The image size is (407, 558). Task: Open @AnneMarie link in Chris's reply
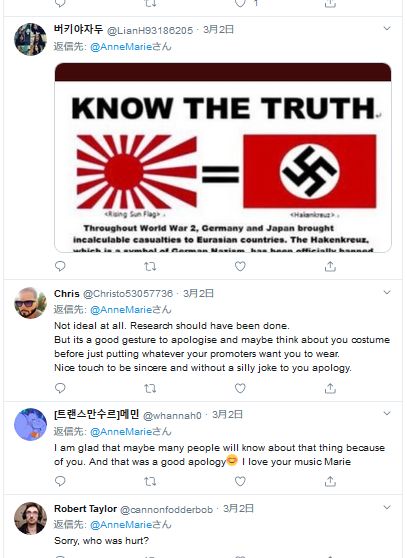[121, 310]
